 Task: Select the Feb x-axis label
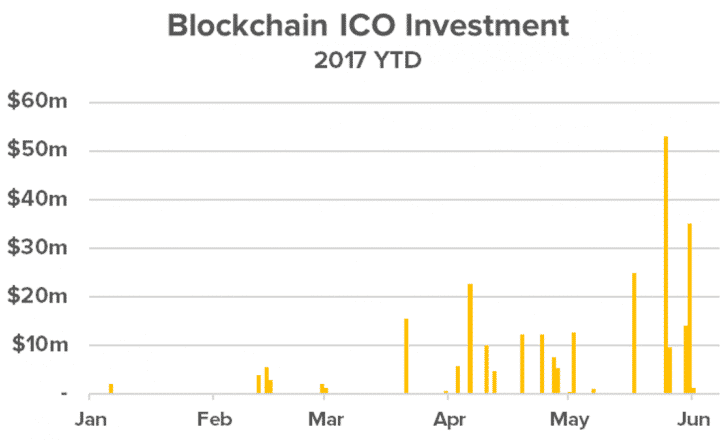tap(213, 417)
